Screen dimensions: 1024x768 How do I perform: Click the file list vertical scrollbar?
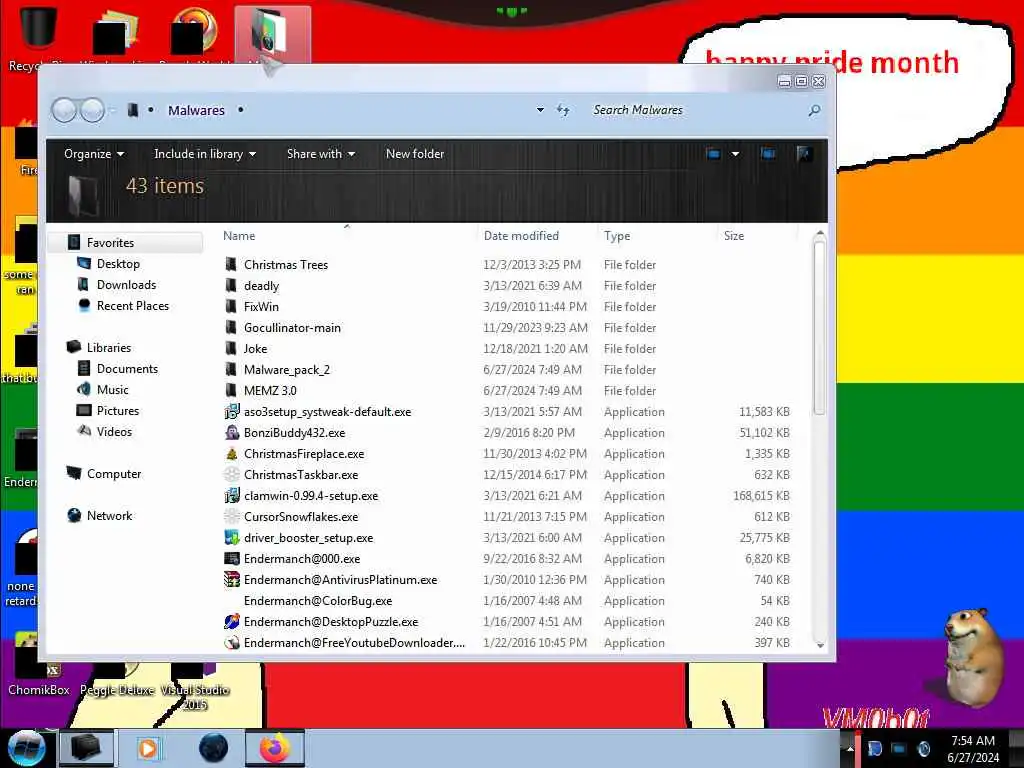click(820, 327)
